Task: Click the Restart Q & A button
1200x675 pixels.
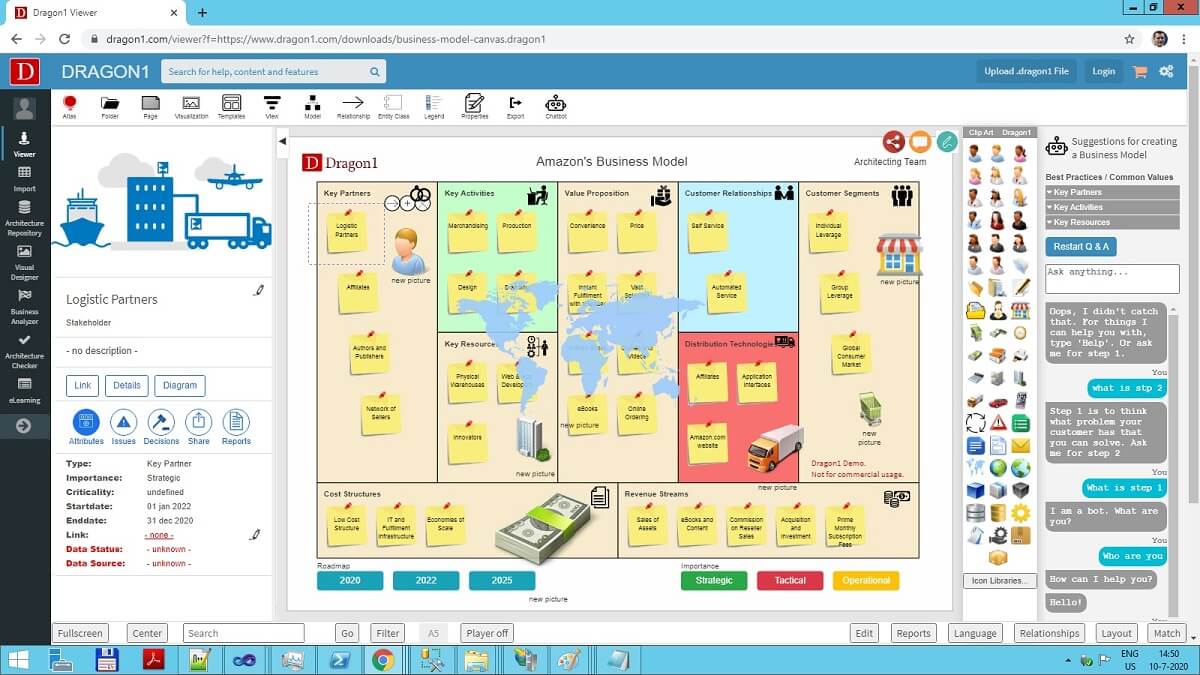Action: pyautogui.click(x=1081, y=246)
